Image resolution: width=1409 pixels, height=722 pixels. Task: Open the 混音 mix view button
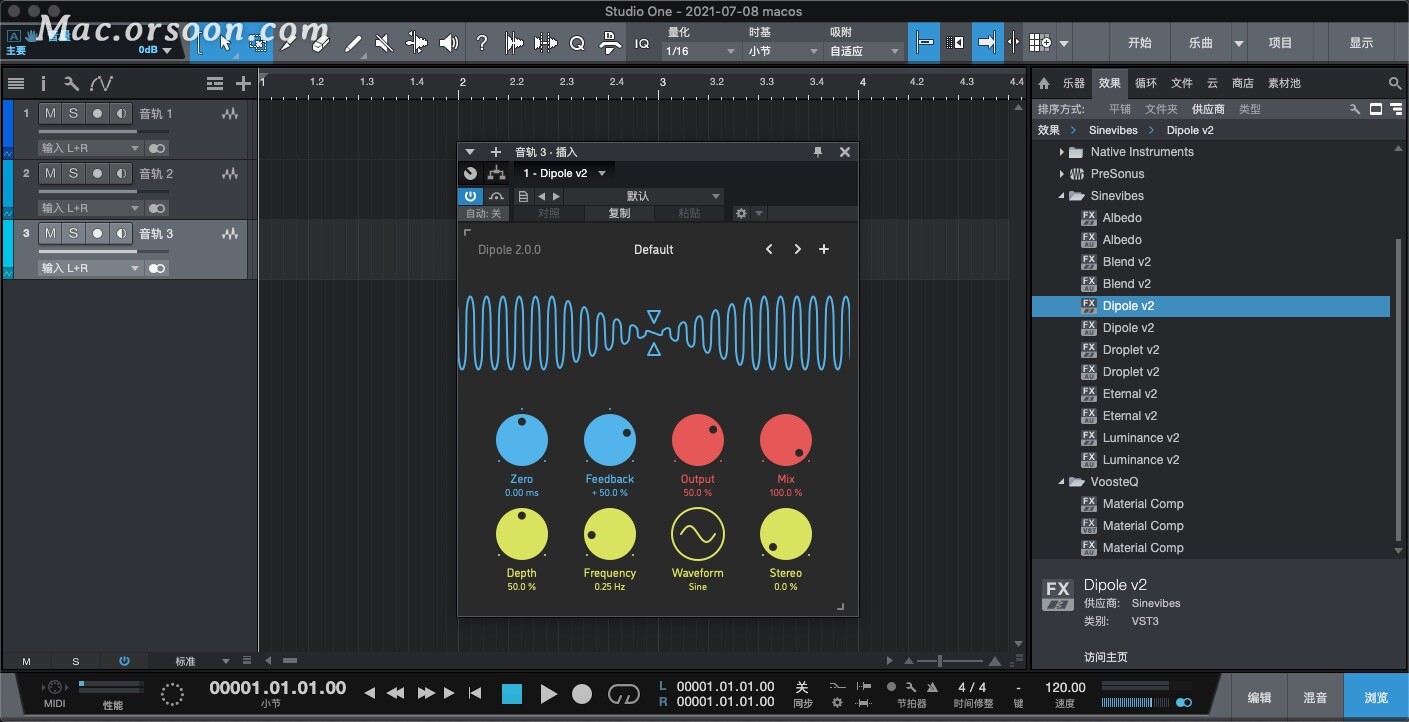click(x=1315, y=697)
